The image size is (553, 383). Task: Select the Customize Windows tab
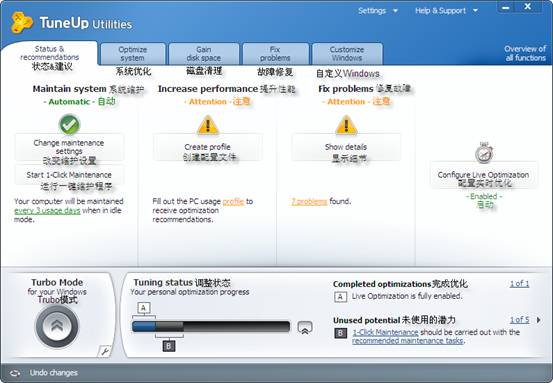(347, 54)
